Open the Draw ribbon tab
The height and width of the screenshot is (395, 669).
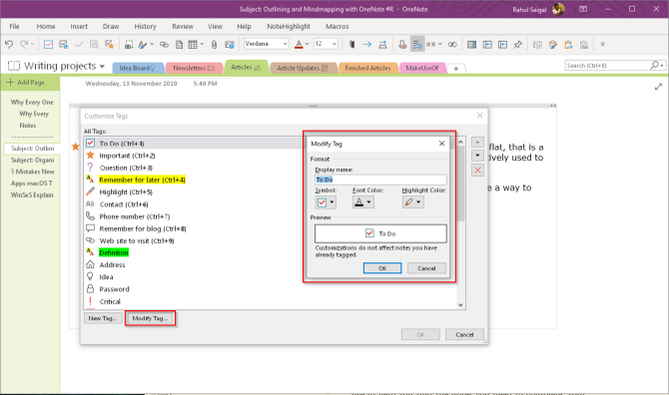[x=111, y=26]
